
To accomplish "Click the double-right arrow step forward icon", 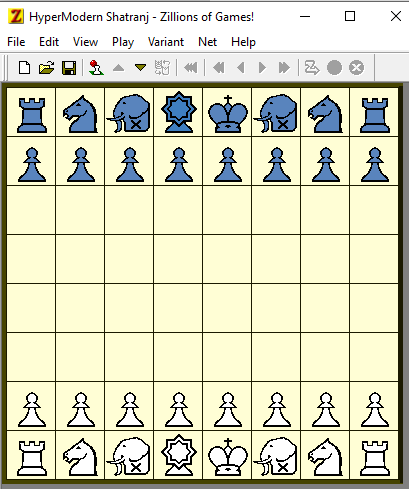I will [x=284, y=68].
